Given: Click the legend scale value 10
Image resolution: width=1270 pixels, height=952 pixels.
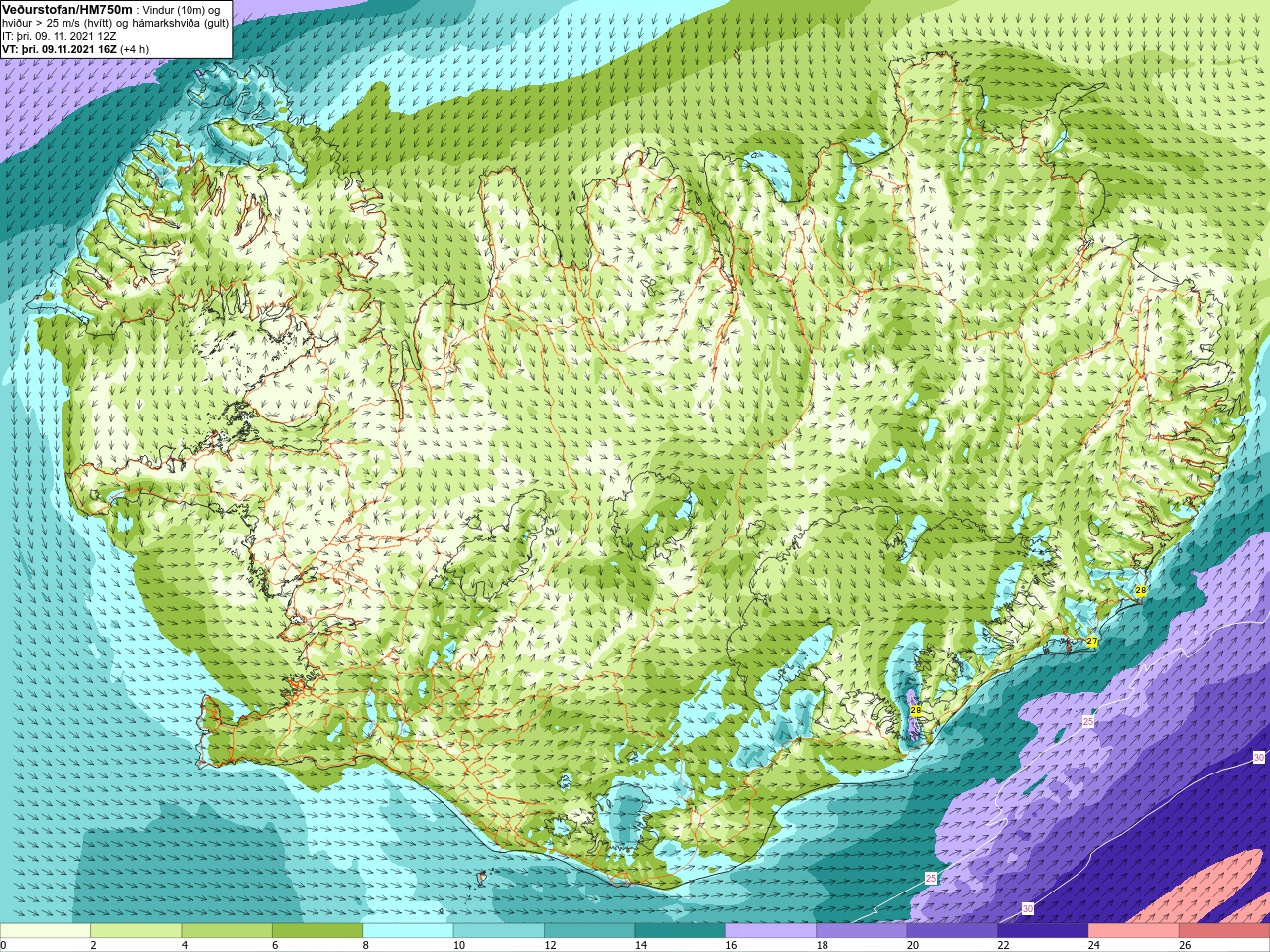Looking at the screenshot, I should pos(459,945).
